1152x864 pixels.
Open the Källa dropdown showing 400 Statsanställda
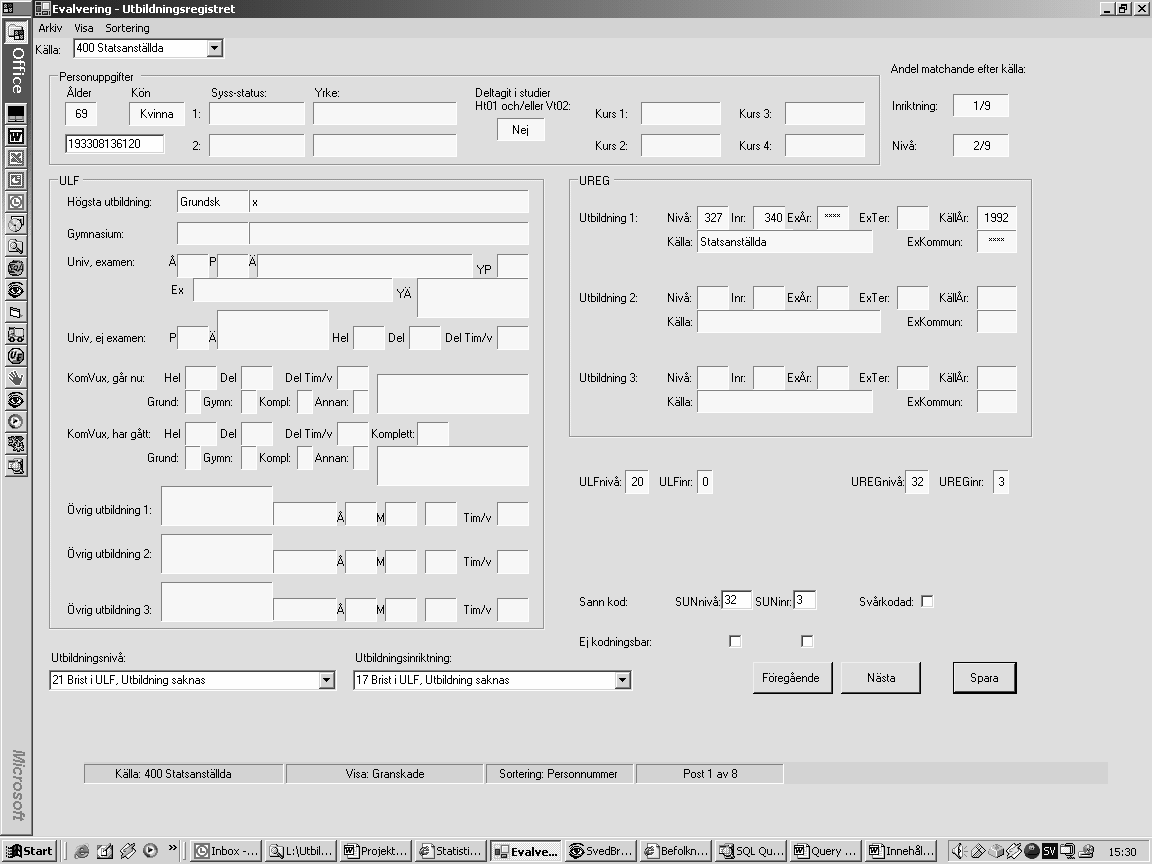pyautogui.click(x=214, y=48)
